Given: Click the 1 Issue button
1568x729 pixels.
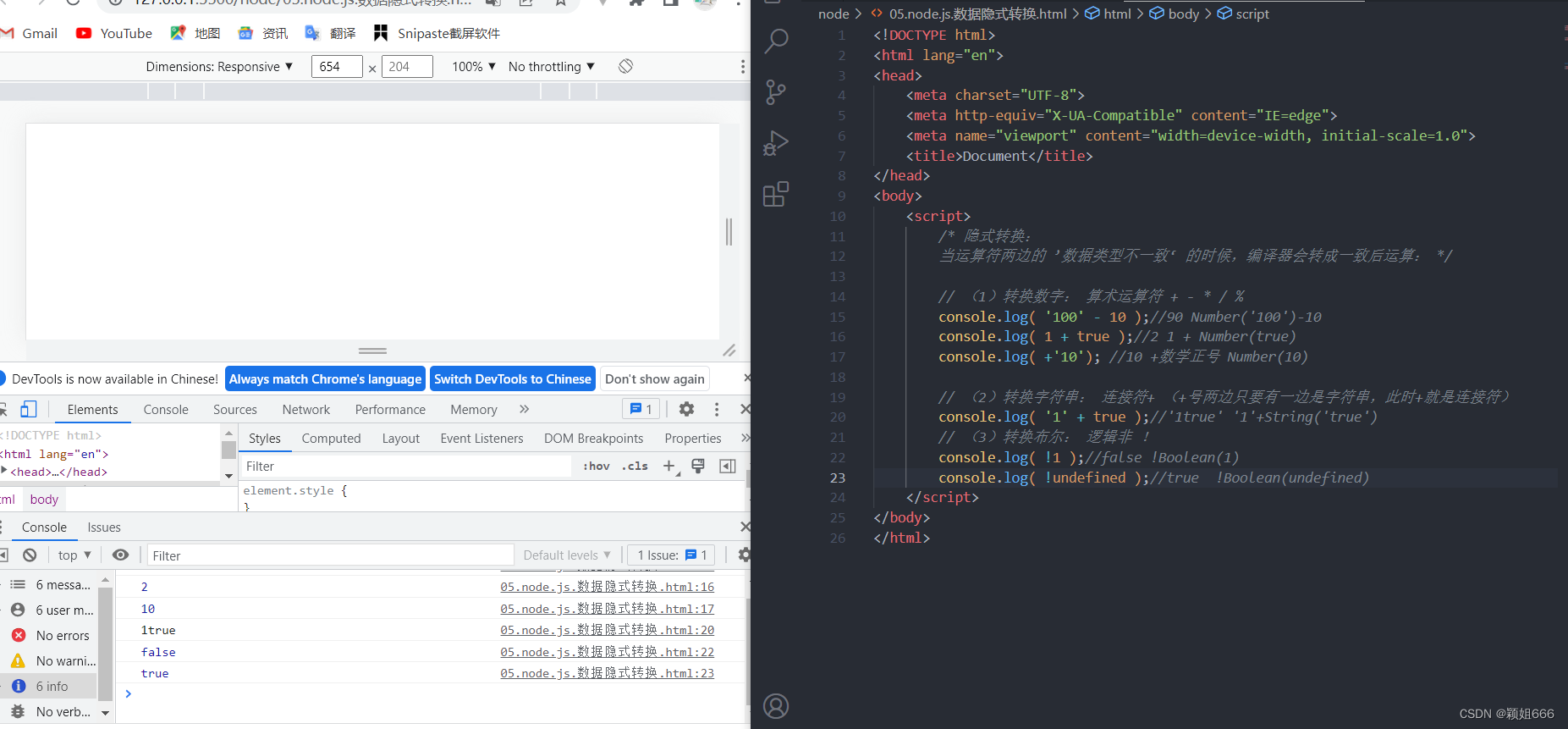Looking at the screenshot, I should point(672,555).
